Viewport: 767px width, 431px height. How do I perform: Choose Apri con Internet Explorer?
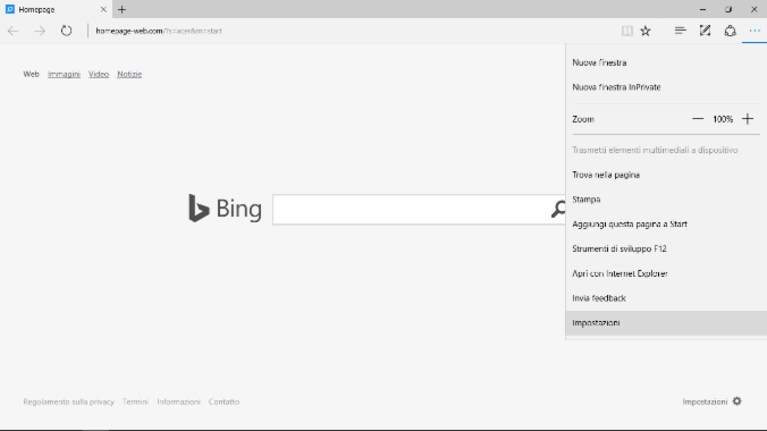[x=666, y=273]
